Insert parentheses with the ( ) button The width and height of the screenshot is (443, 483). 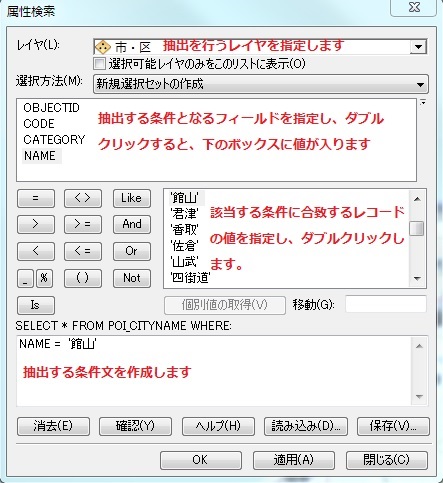click(83, 278)
